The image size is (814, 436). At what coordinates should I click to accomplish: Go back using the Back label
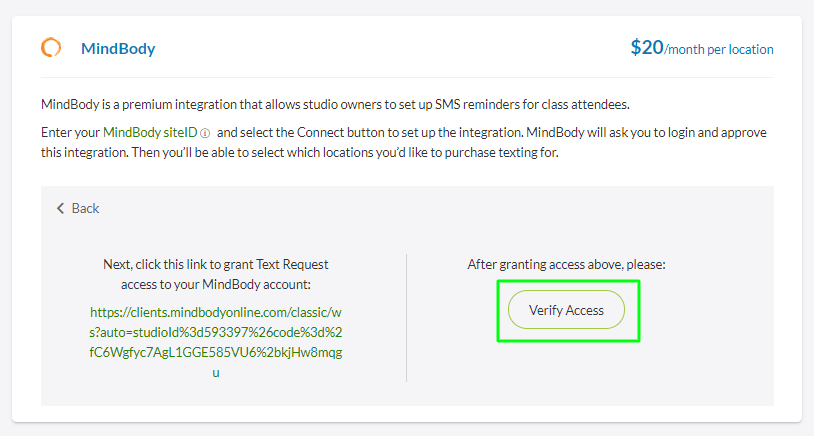(86, 208)
